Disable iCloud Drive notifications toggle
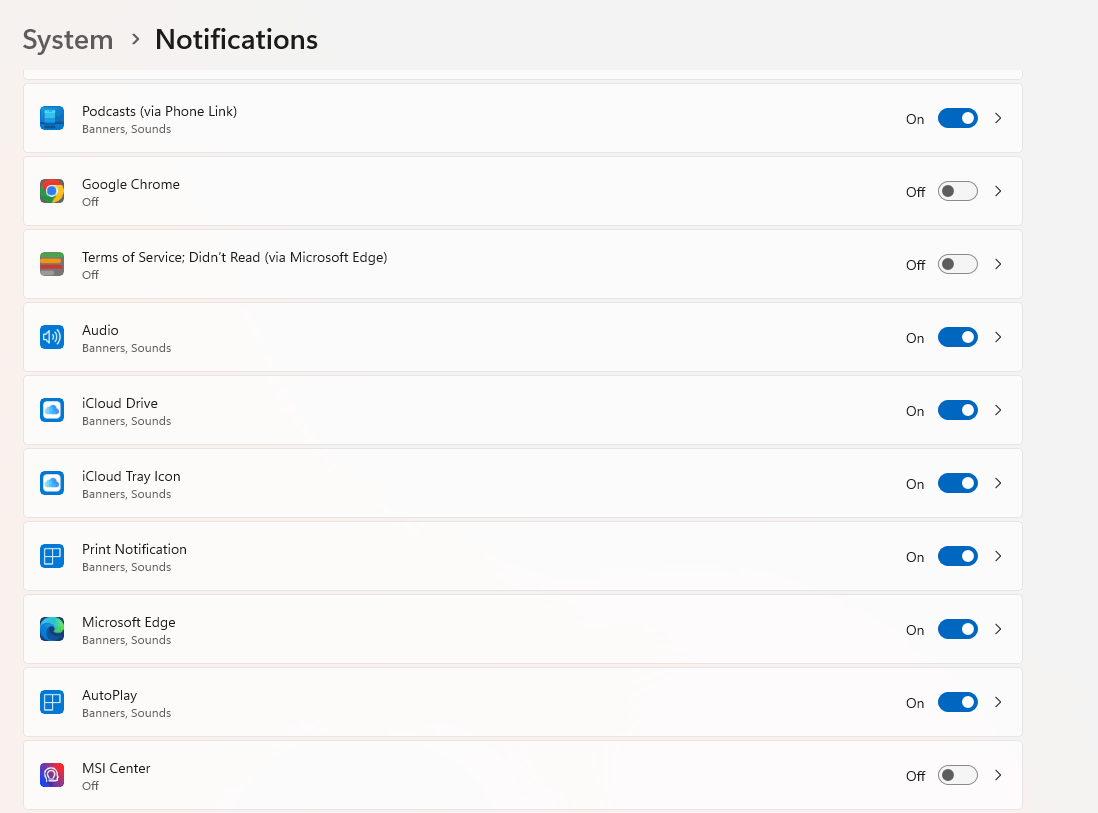The image size is (1098, 813). click(957, 410)
